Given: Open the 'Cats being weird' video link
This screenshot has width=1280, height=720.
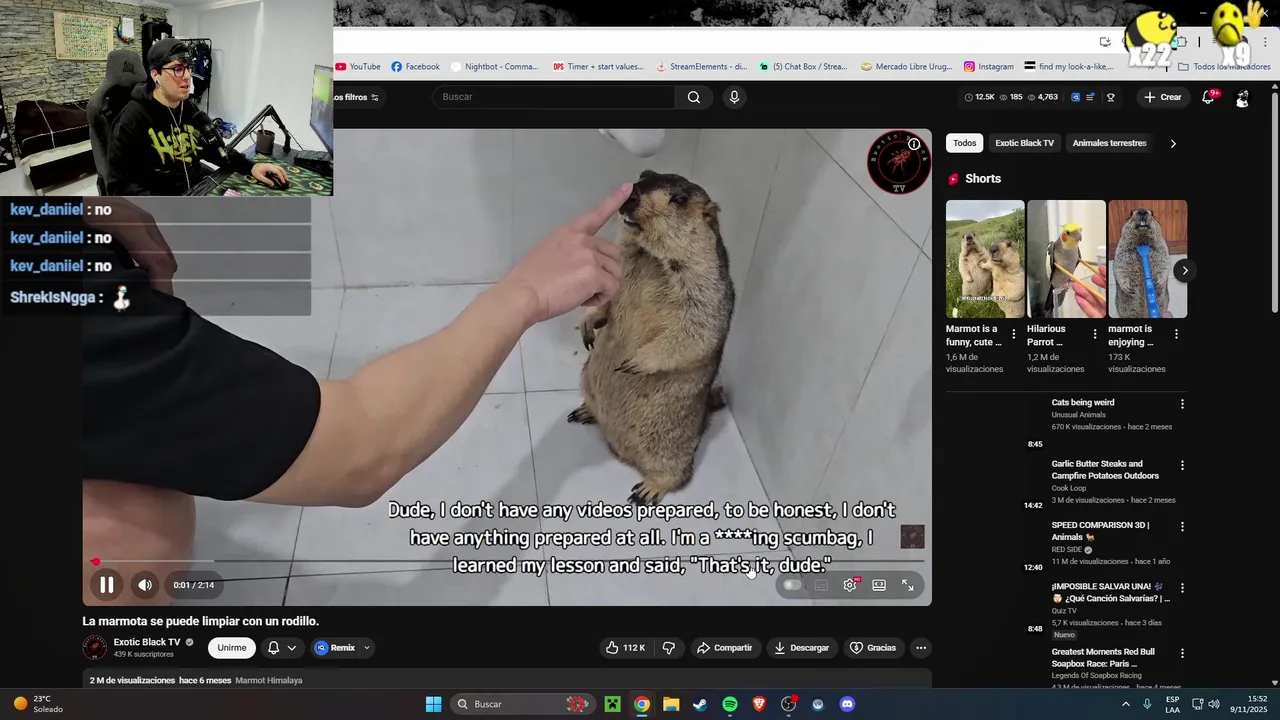Looking at the screenshot, I should 1082,402.
